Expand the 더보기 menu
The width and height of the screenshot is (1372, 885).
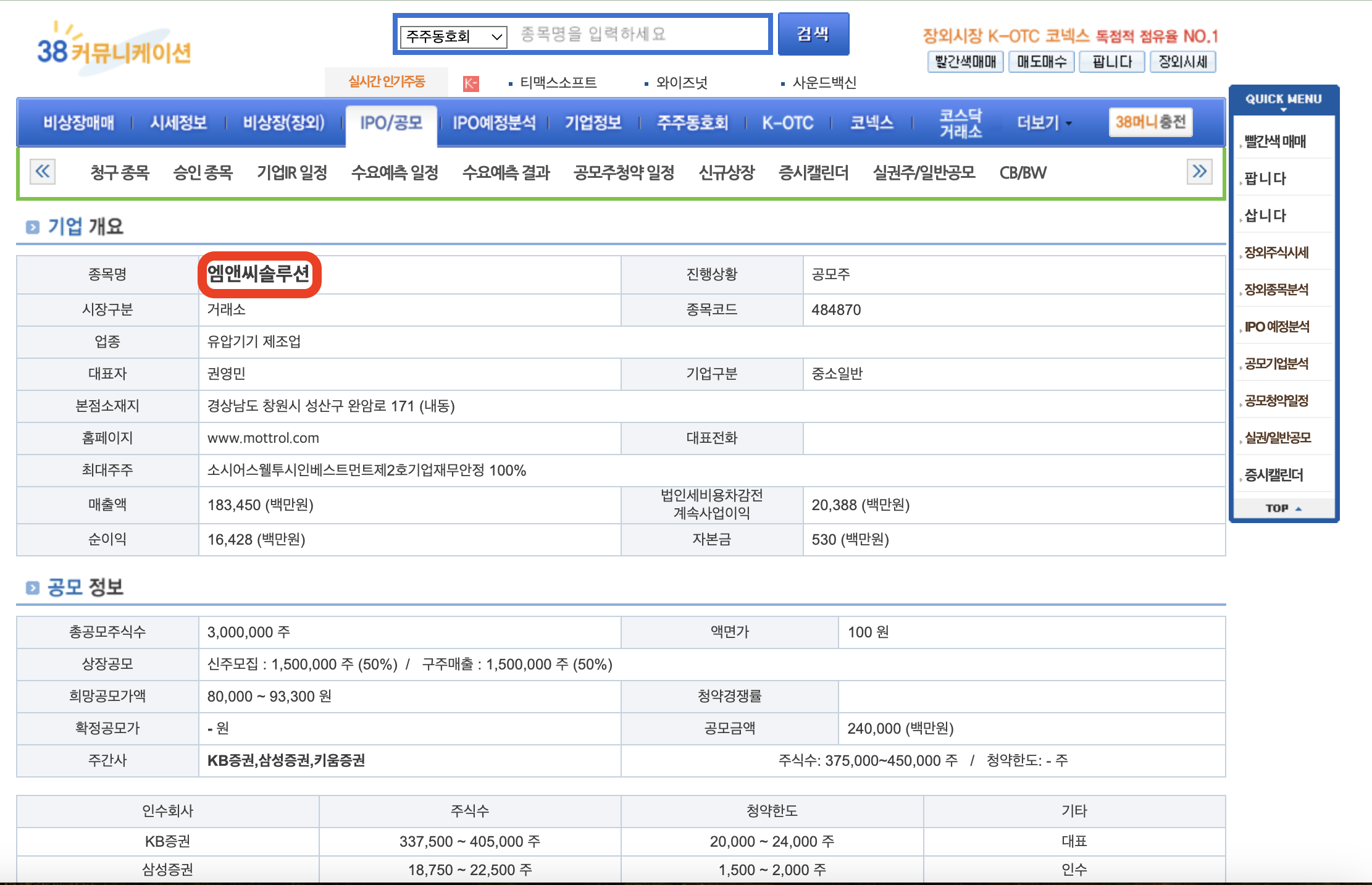pyautogui.click(x=1044, y=123)
